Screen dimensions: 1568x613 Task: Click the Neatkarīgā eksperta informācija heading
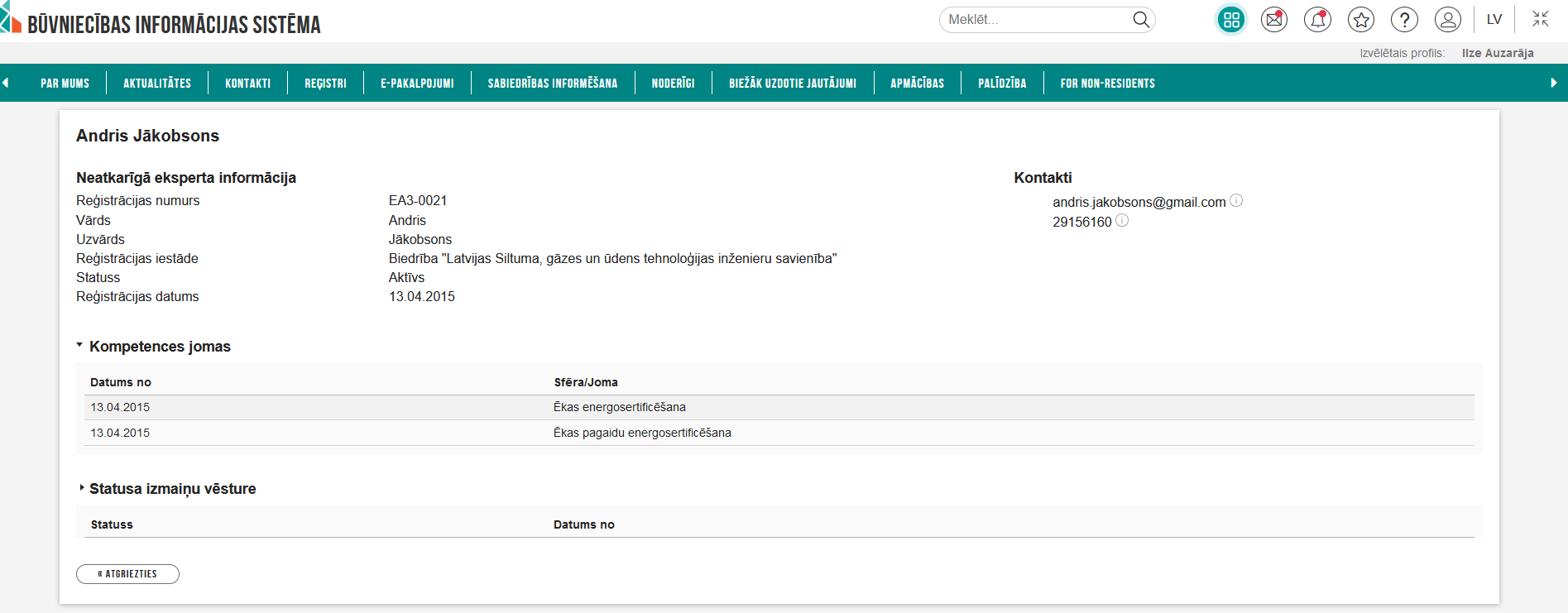(x=186, y=178)
